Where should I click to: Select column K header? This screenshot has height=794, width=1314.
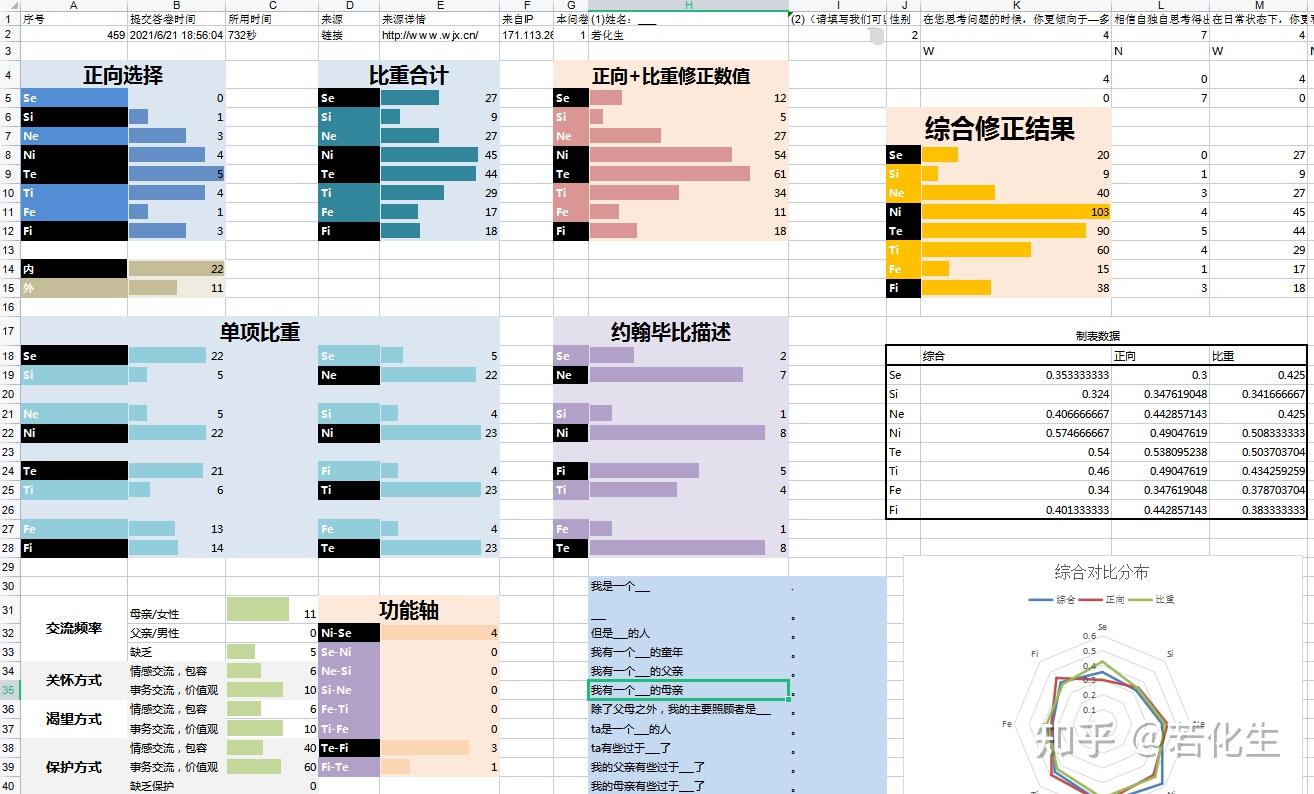[x=1015, y=5]
